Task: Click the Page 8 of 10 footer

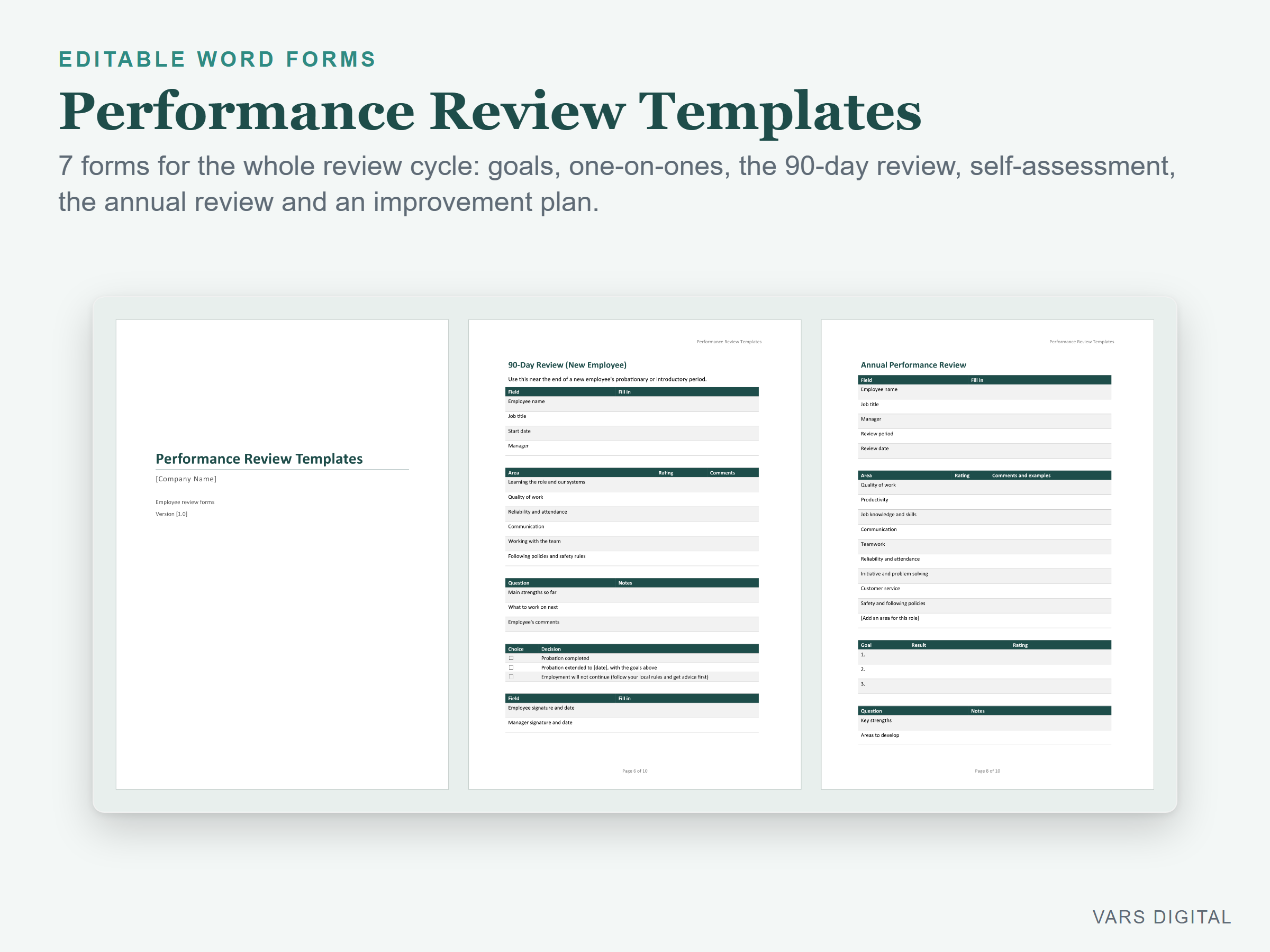Action: pyautogui.click(x=987, y=771)
